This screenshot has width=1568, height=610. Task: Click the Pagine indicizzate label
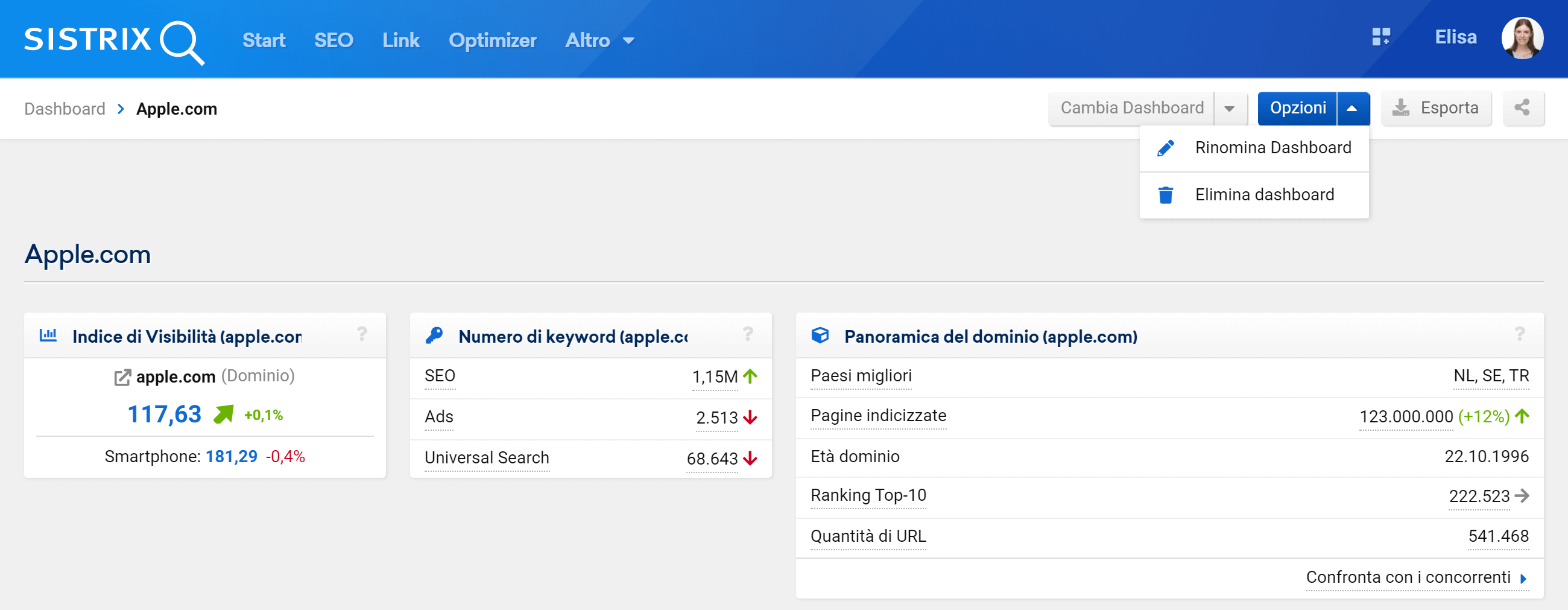coord(878,416)
